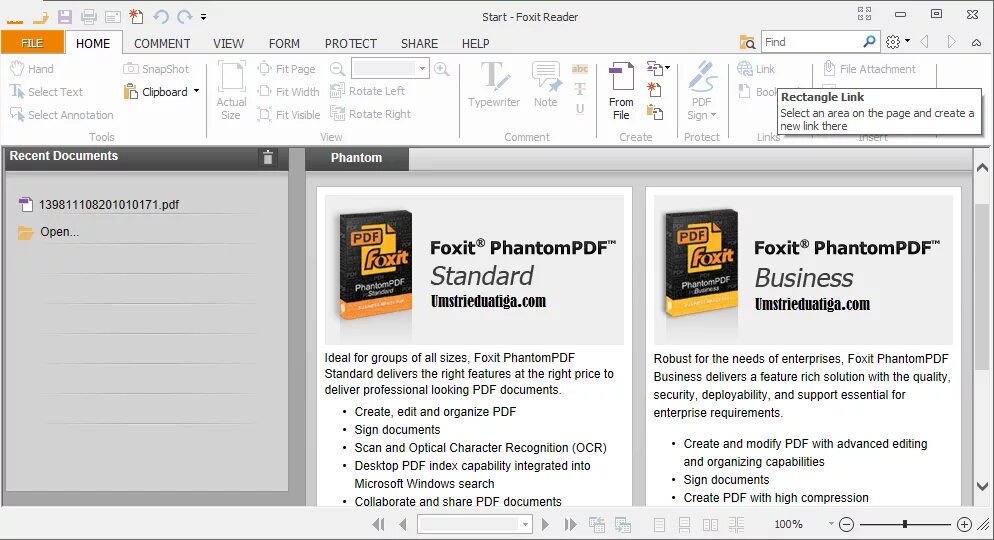Switch to the FORM tab

point(284,44)
